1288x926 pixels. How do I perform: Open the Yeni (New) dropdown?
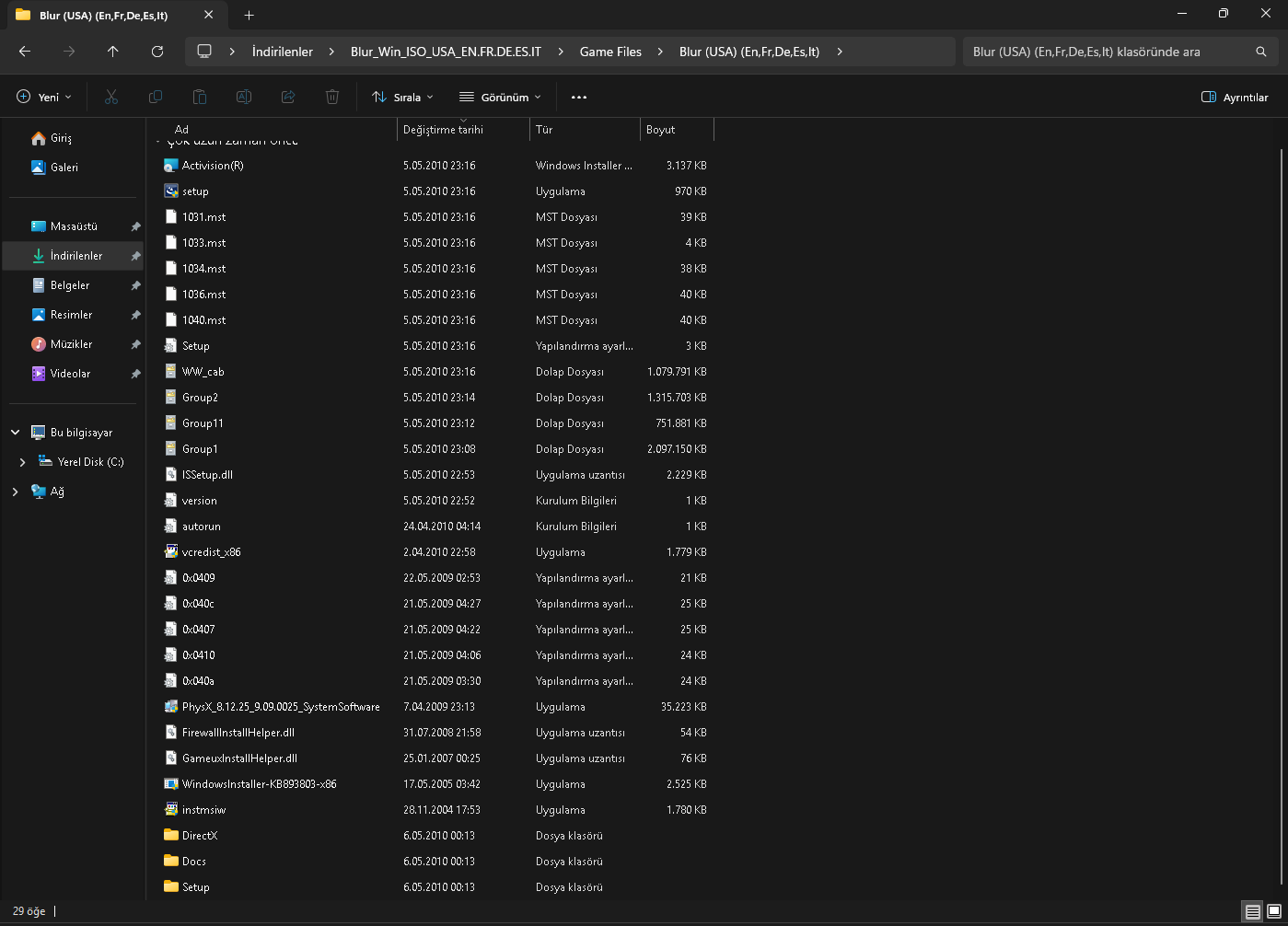(44, 97)
